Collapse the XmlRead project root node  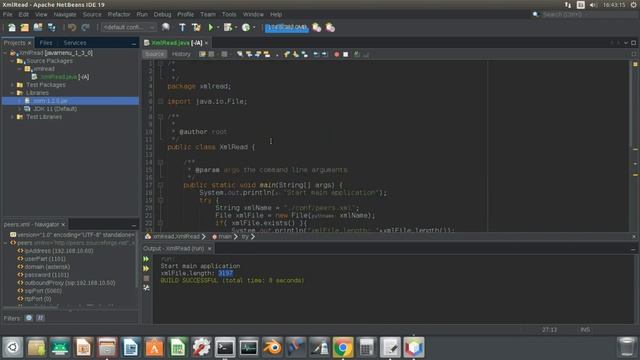coord(5,53)
